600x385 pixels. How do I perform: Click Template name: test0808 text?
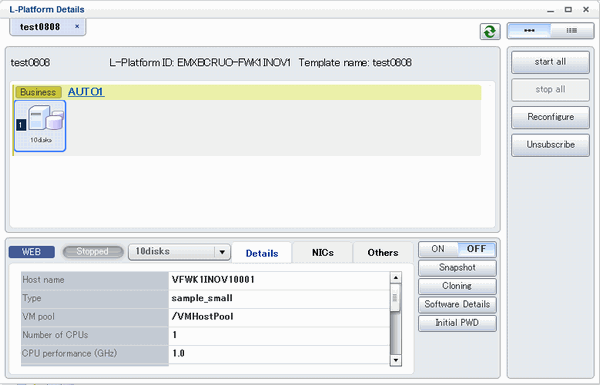click(x=355, y=62)
